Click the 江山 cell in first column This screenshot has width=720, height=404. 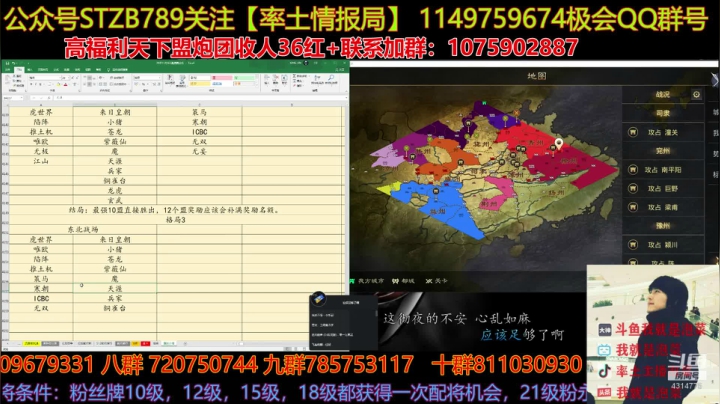coord(41,161)
